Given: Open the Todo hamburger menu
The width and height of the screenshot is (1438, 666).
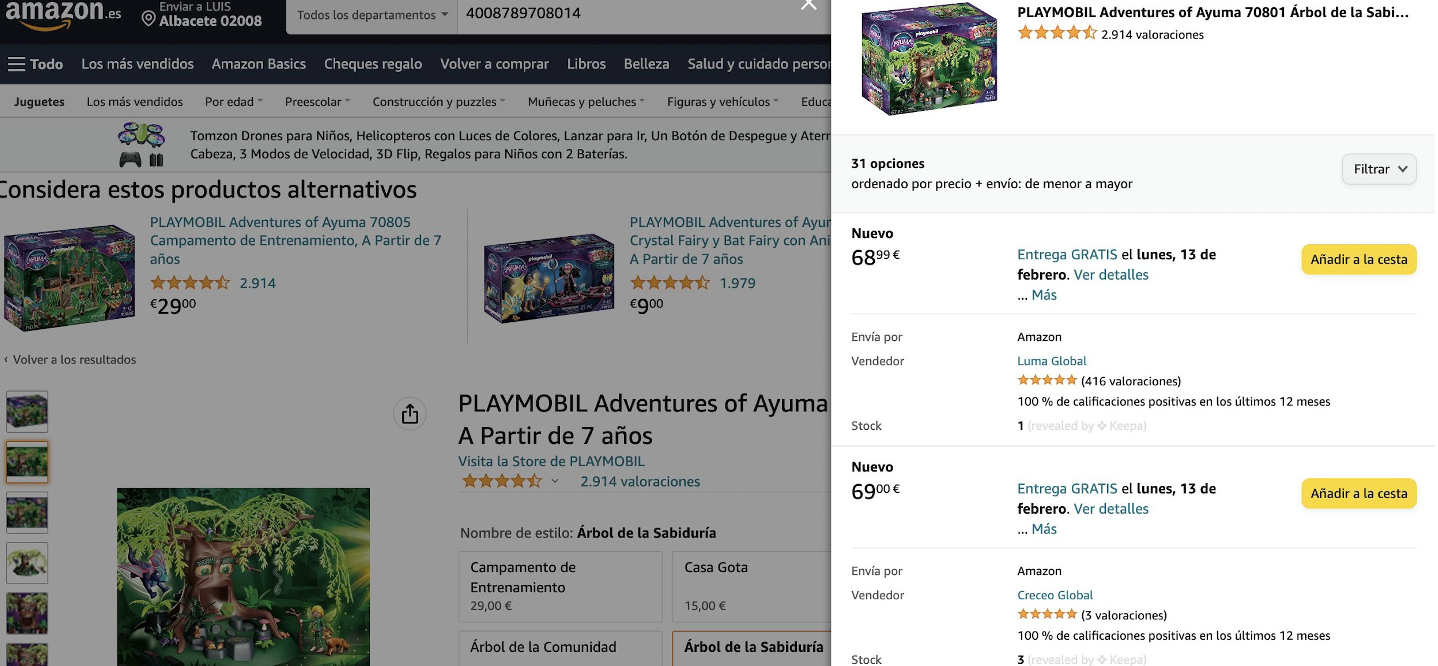Looking at the screenshot, I should click(x=35, y=64).
